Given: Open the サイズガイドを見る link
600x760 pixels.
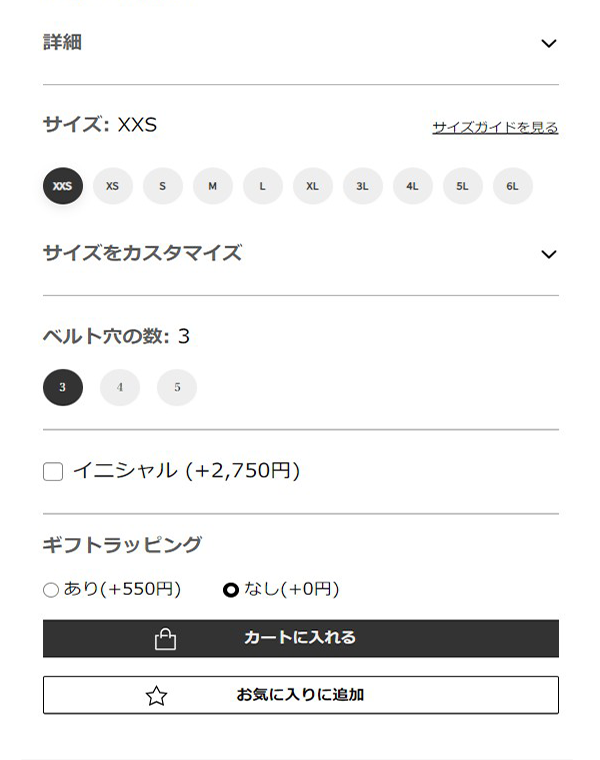Looking at the screenshot, I should point(495,127).
